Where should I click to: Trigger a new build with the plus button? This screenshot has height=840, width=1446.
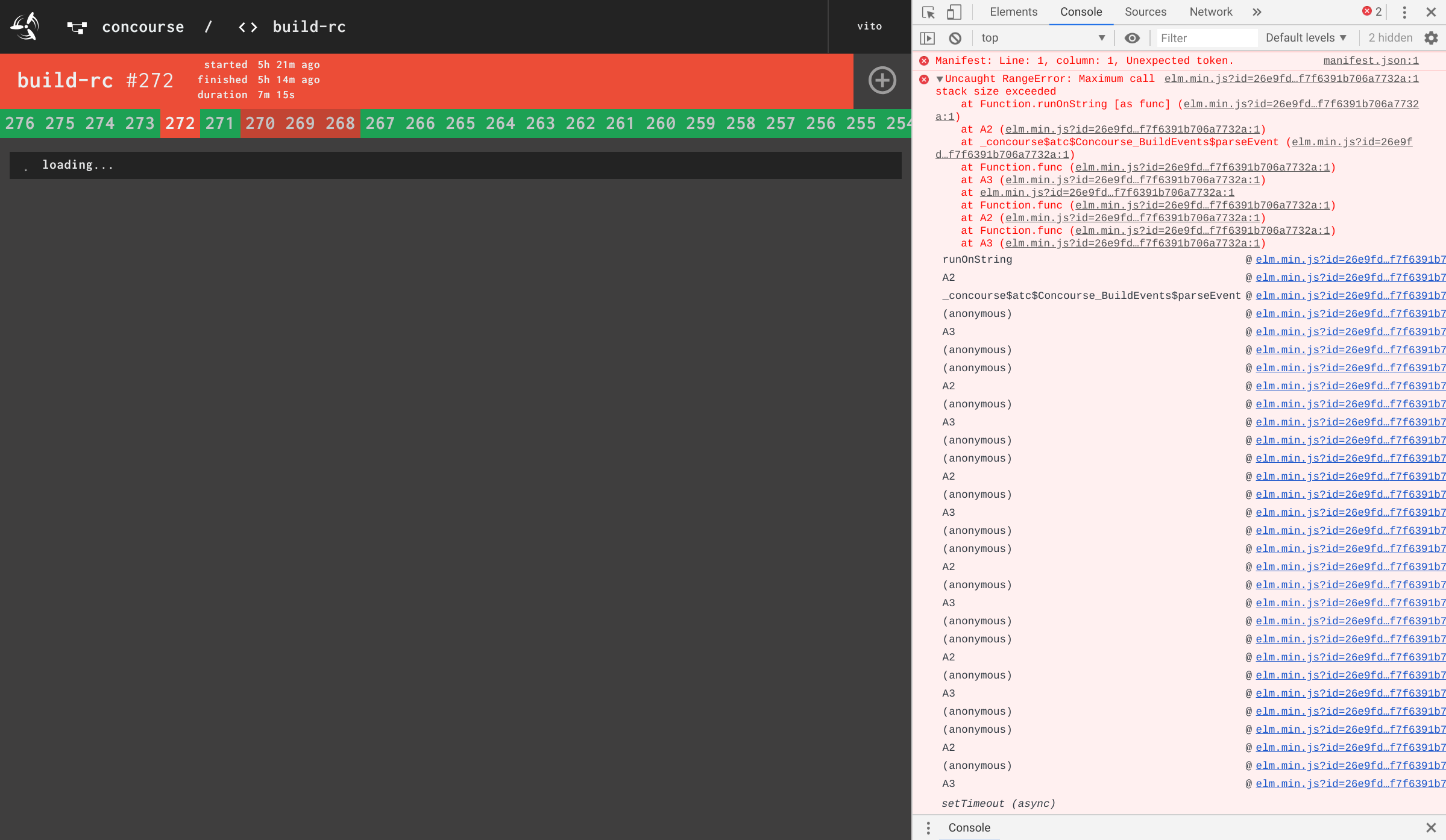pos(882,80)
